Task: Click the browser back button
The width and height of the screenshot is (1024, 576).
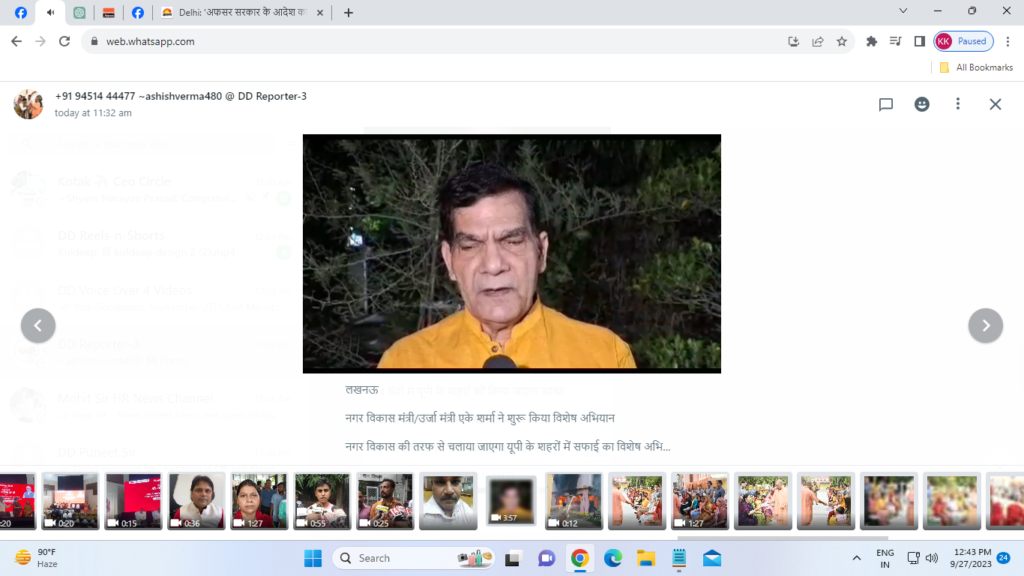Action: coord(15,41)
